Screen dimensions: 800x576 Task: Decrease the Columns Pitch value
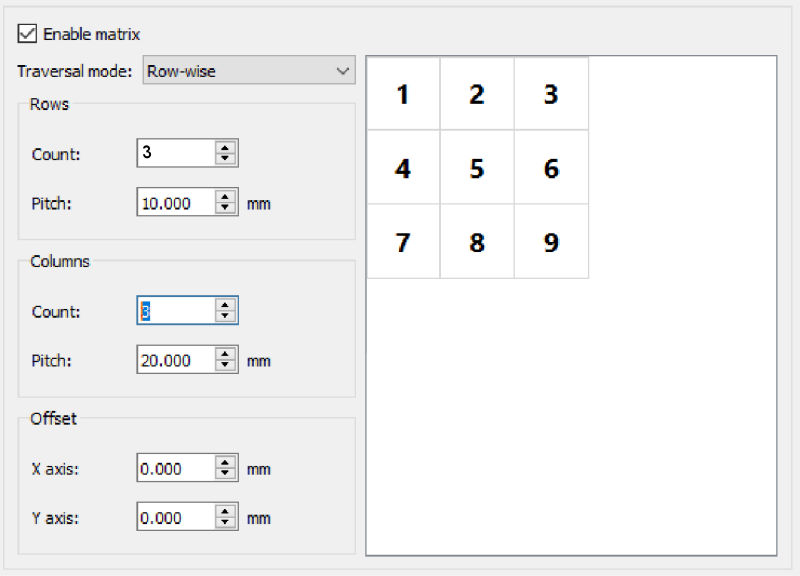(225, 365)
